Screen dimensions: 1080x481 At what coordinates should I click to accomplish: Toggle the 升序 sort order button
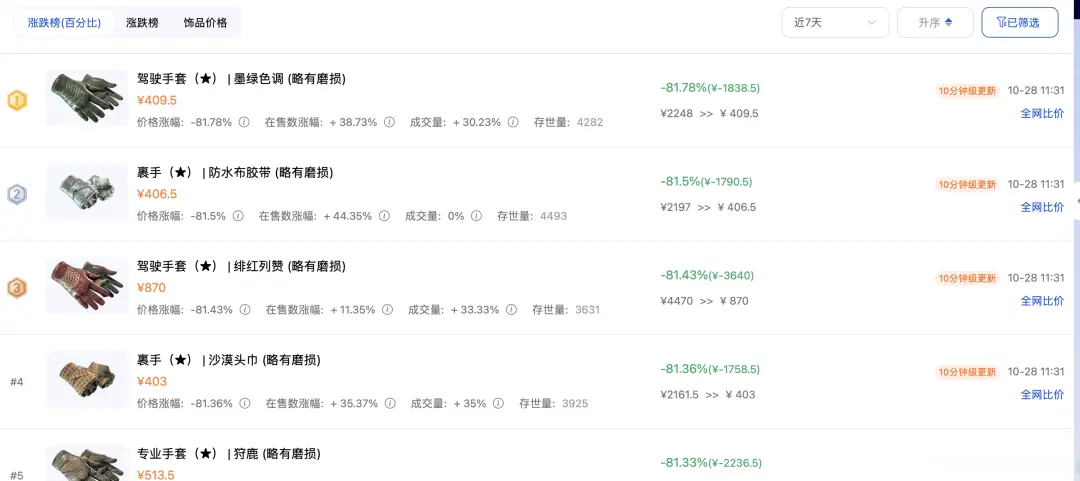tap(935, 22)
